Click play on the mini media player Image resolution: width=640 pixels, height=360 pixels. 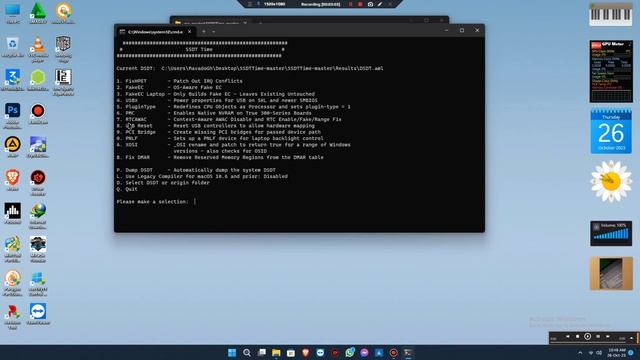tap(587, 336)
